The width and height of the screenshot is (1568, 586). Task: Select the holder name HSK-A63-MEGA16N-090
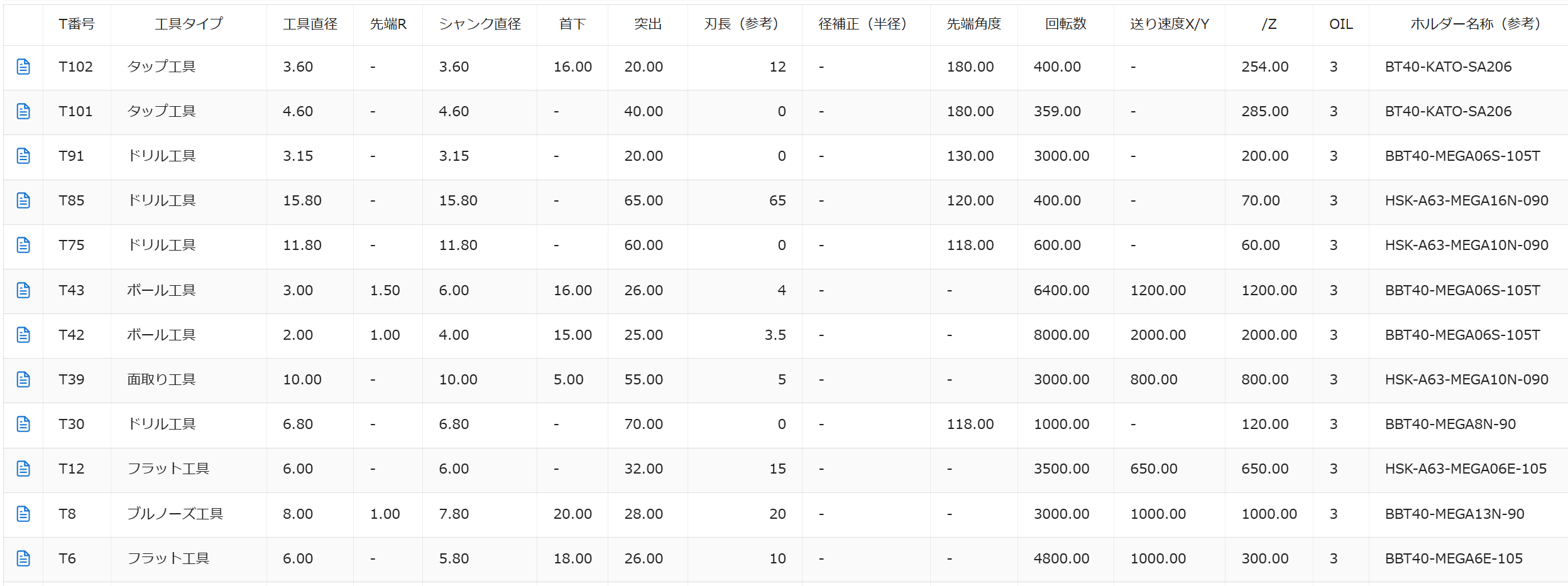[1466, 200]
